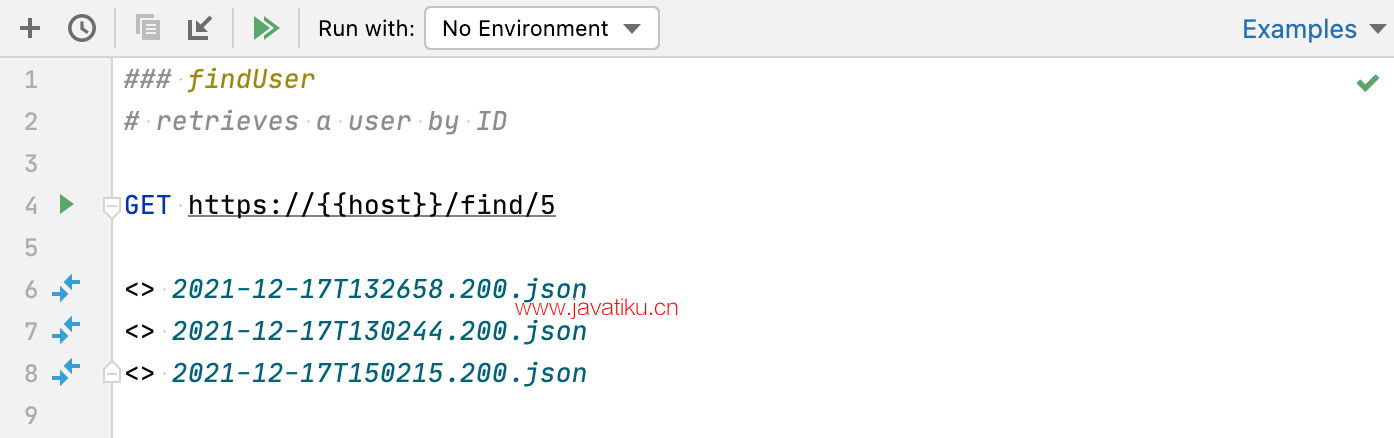Image resolution: width=1394 pixels, height=438 pixels.
Task: Run the GET request gutter icon
Action: pyautogui.click(x=66, y=205)
